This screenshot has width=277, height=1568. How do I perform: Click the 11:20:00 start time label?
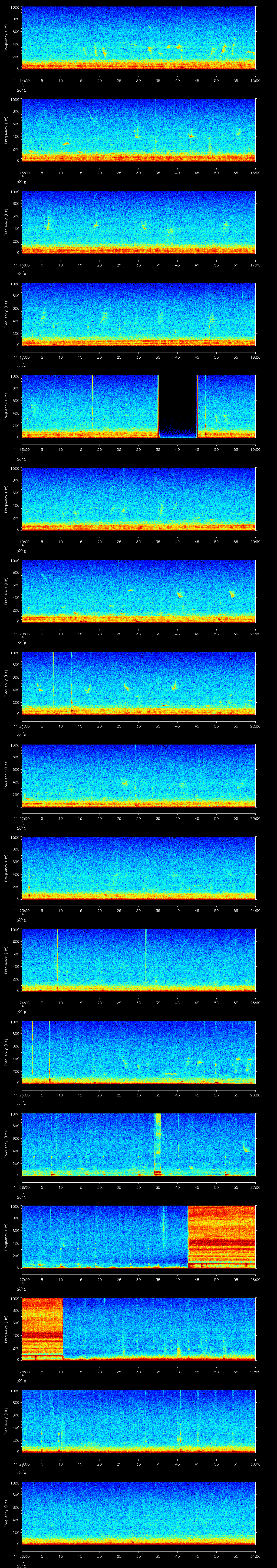pyautogui.click(x=21, y=634)
